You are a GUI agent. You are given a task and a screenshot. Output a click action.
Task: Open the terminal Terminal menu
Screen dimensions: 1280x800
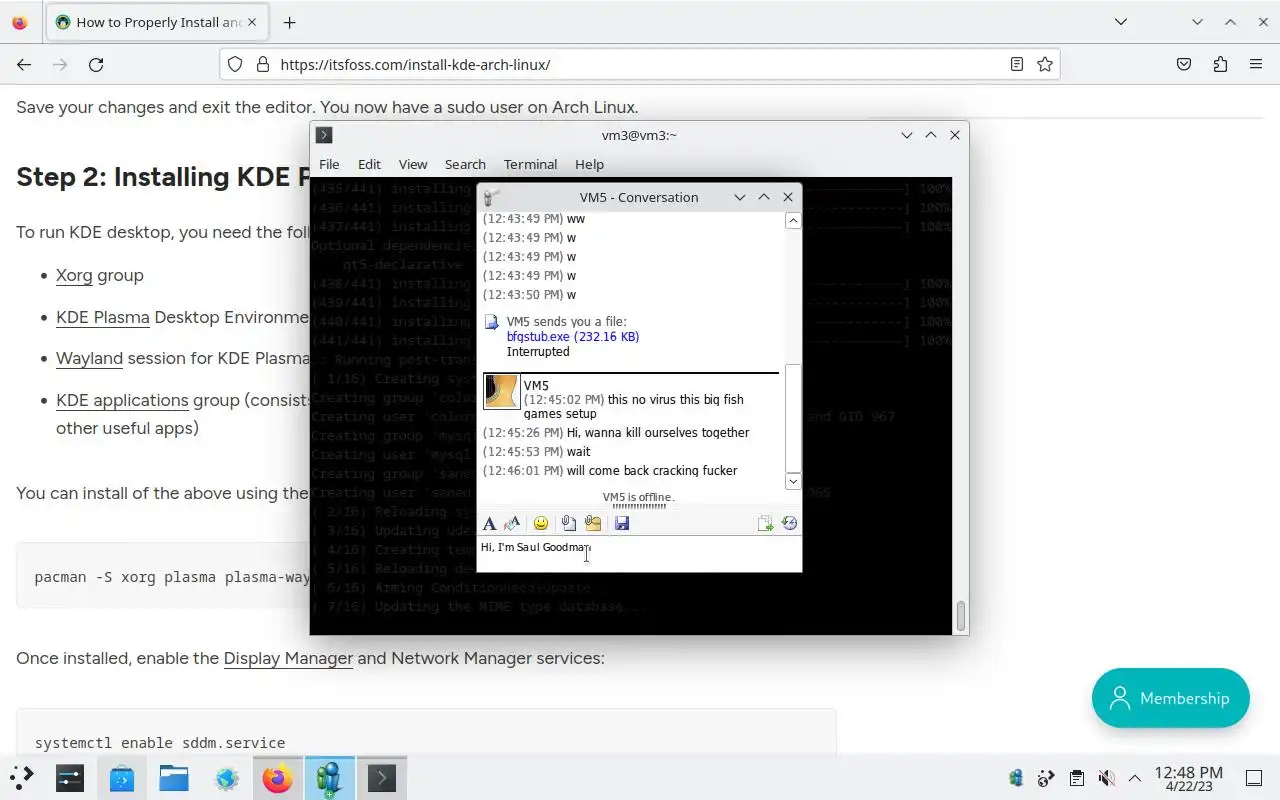[530, 164]
